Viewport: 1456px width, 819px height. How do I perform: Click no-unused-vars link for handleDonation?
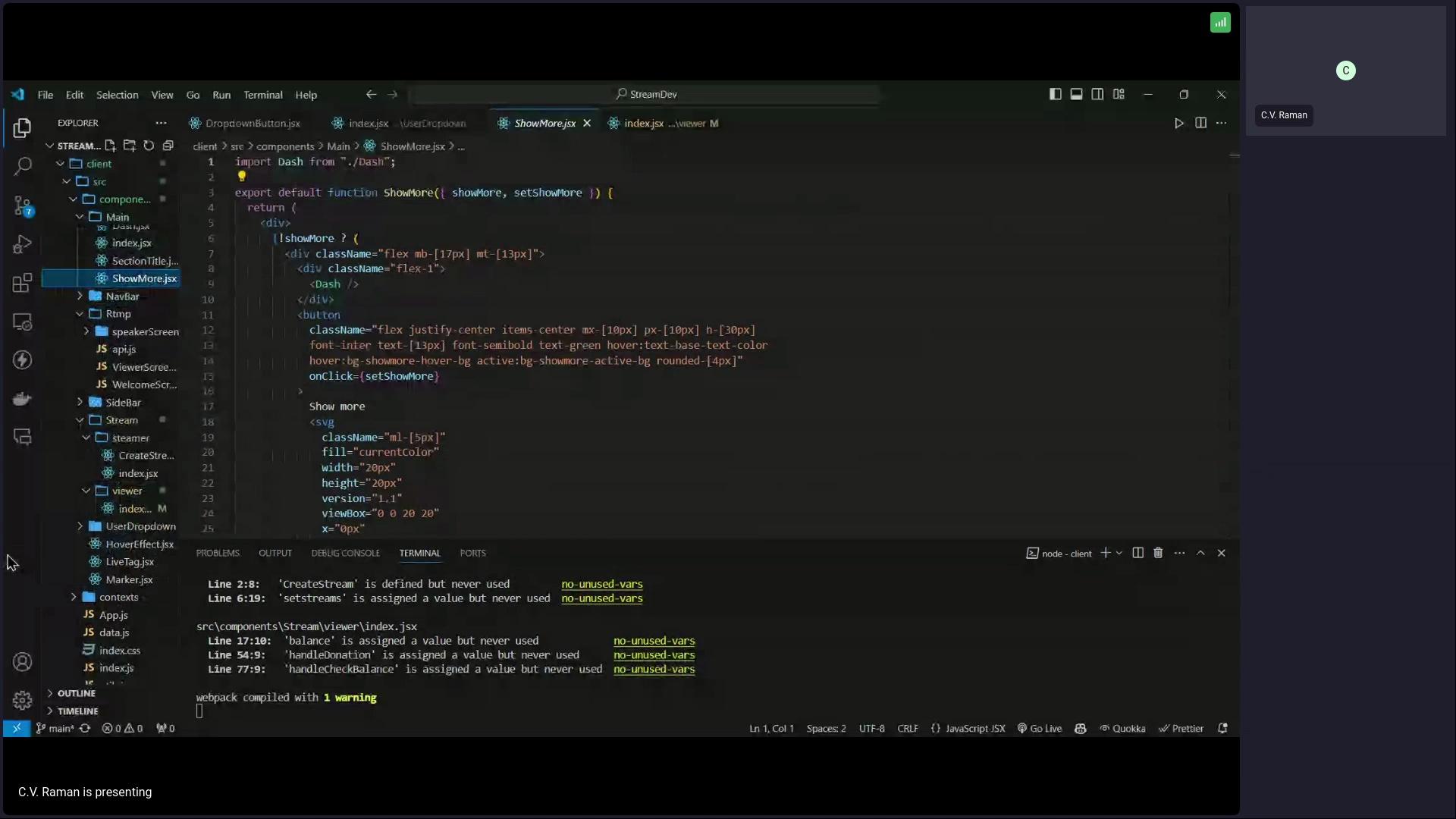(653, 654)
